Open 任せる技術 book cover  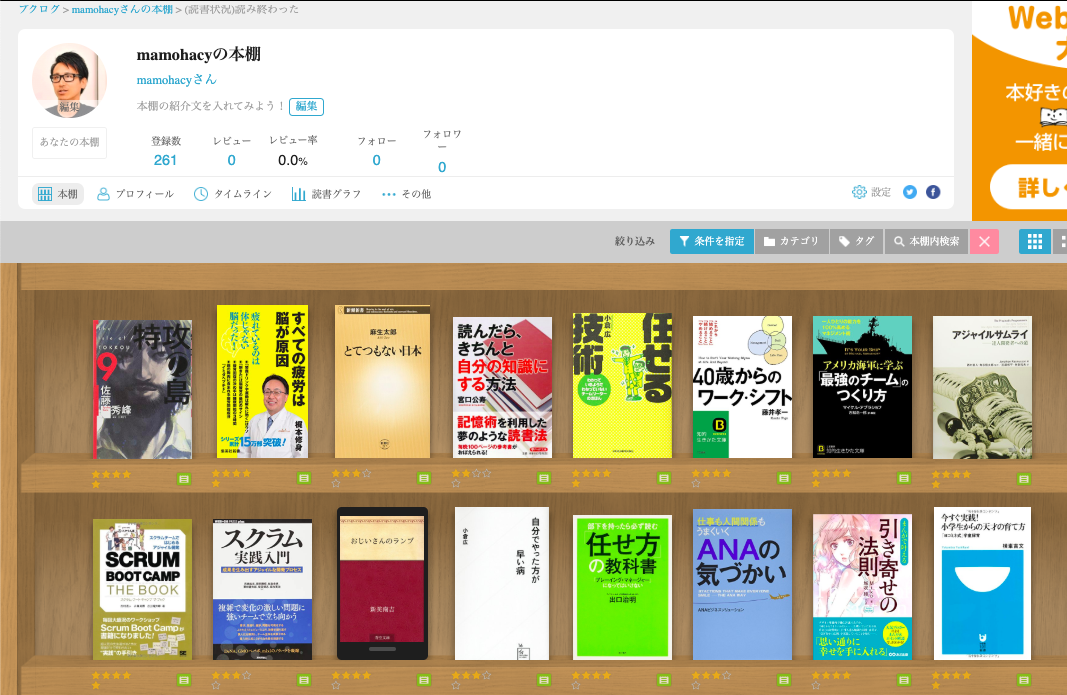[x=622, y=385]
